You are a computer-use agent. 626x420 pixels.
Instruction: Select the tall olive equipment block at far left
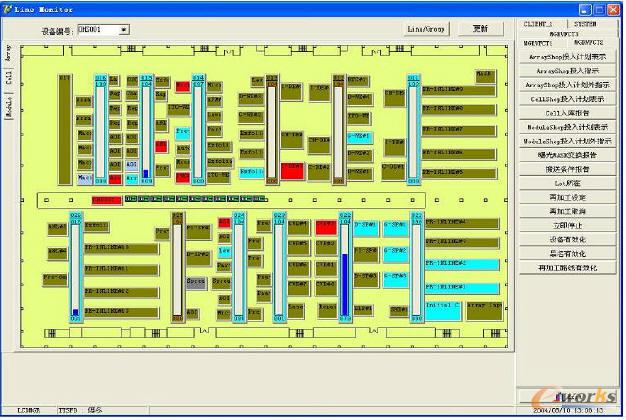point(64,130)
